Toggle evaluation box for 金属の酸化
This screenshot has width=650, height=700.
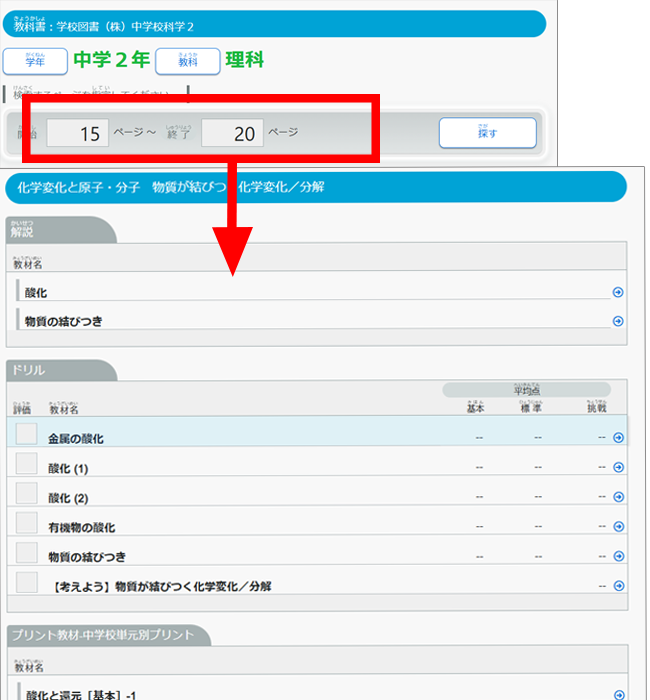27,434
